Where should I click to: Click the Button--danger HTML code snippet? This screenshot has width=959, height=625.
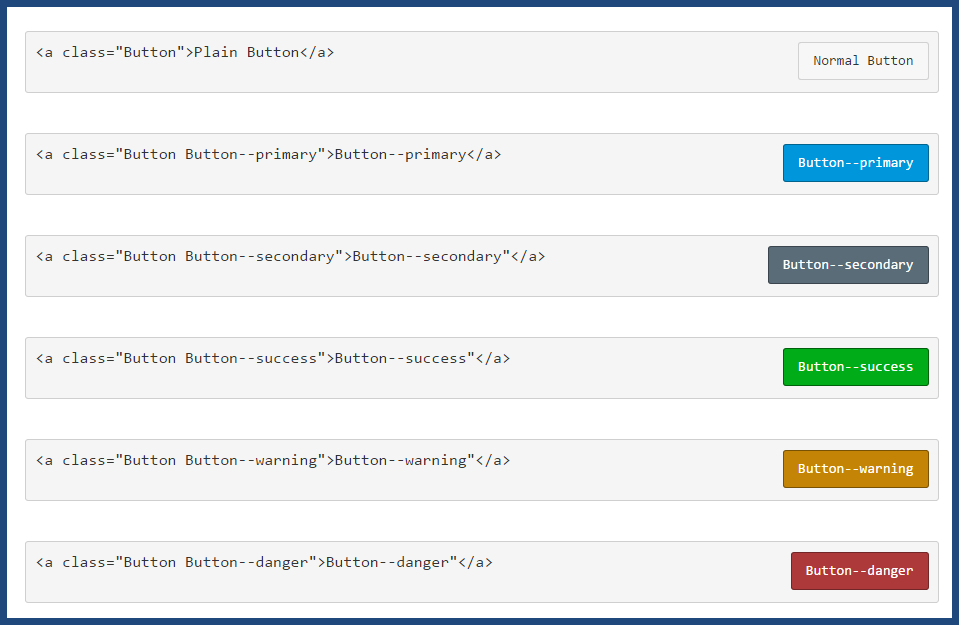[262, 562]
